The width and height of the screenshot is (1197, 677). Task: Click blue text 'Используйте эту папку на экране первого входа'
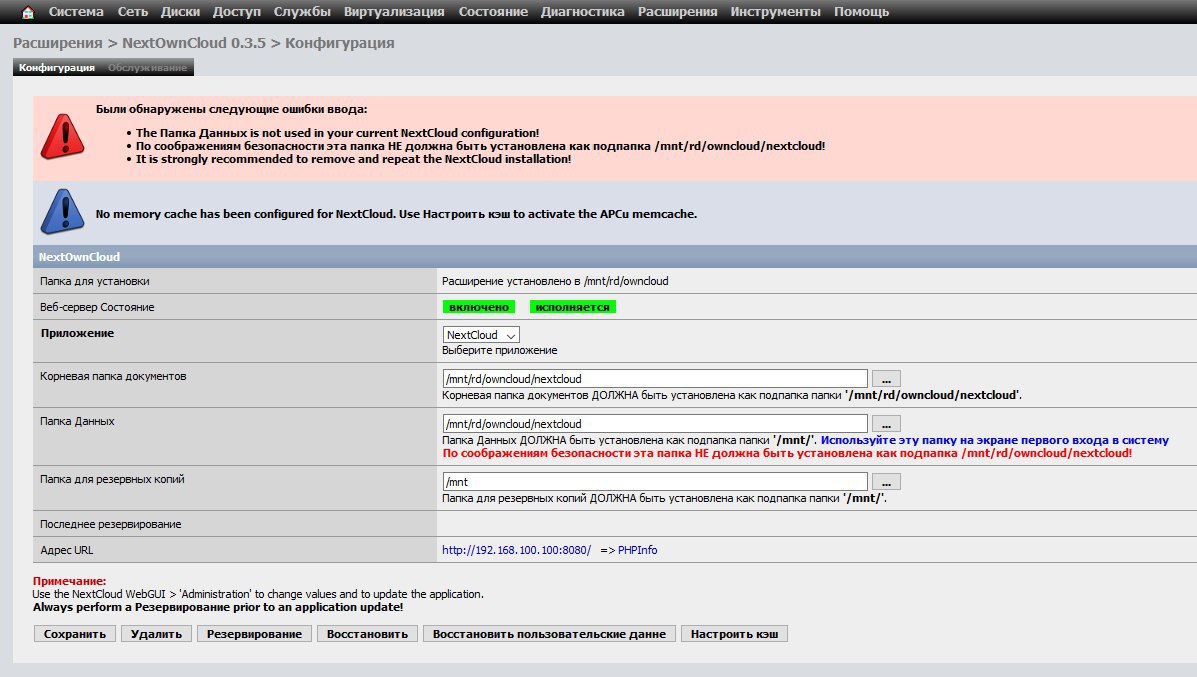tap(995, 440)
